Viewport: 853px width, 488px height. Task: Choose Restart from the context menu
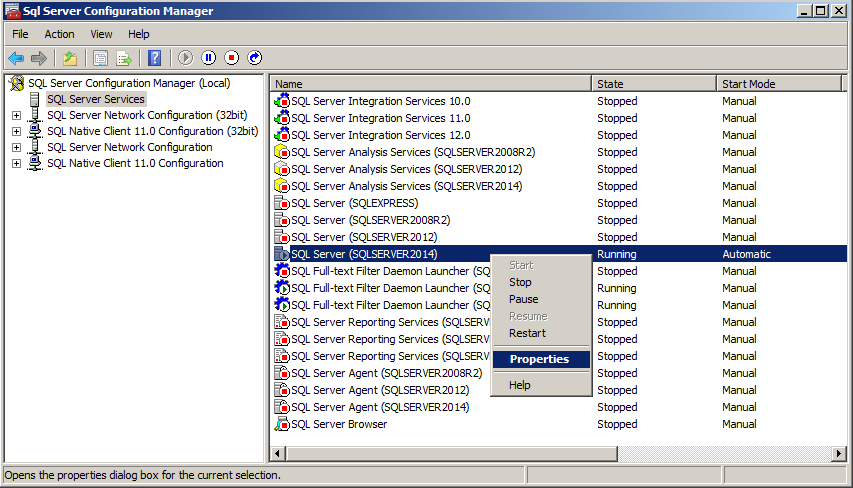(x=541, y=333)
